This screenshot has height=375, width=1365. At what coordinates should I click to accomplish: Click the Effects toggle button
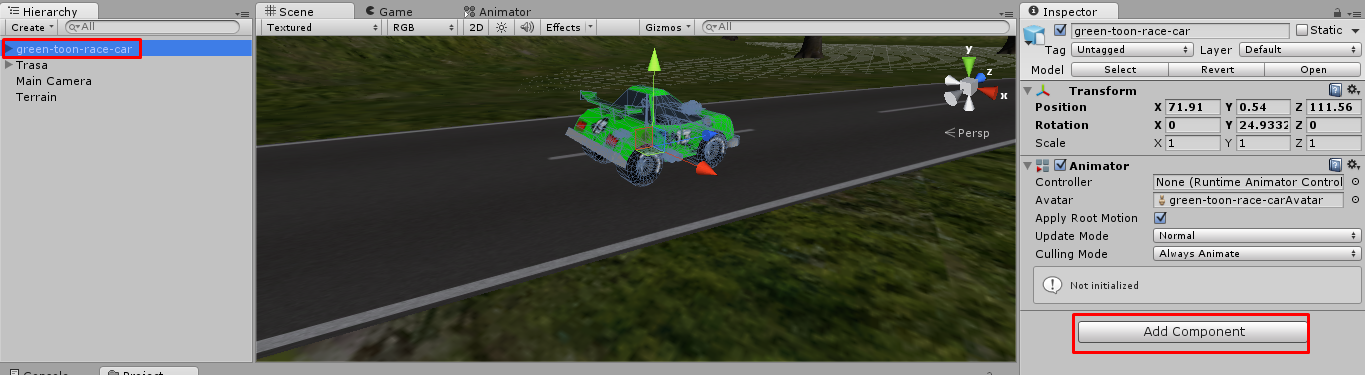click(563, 28)
